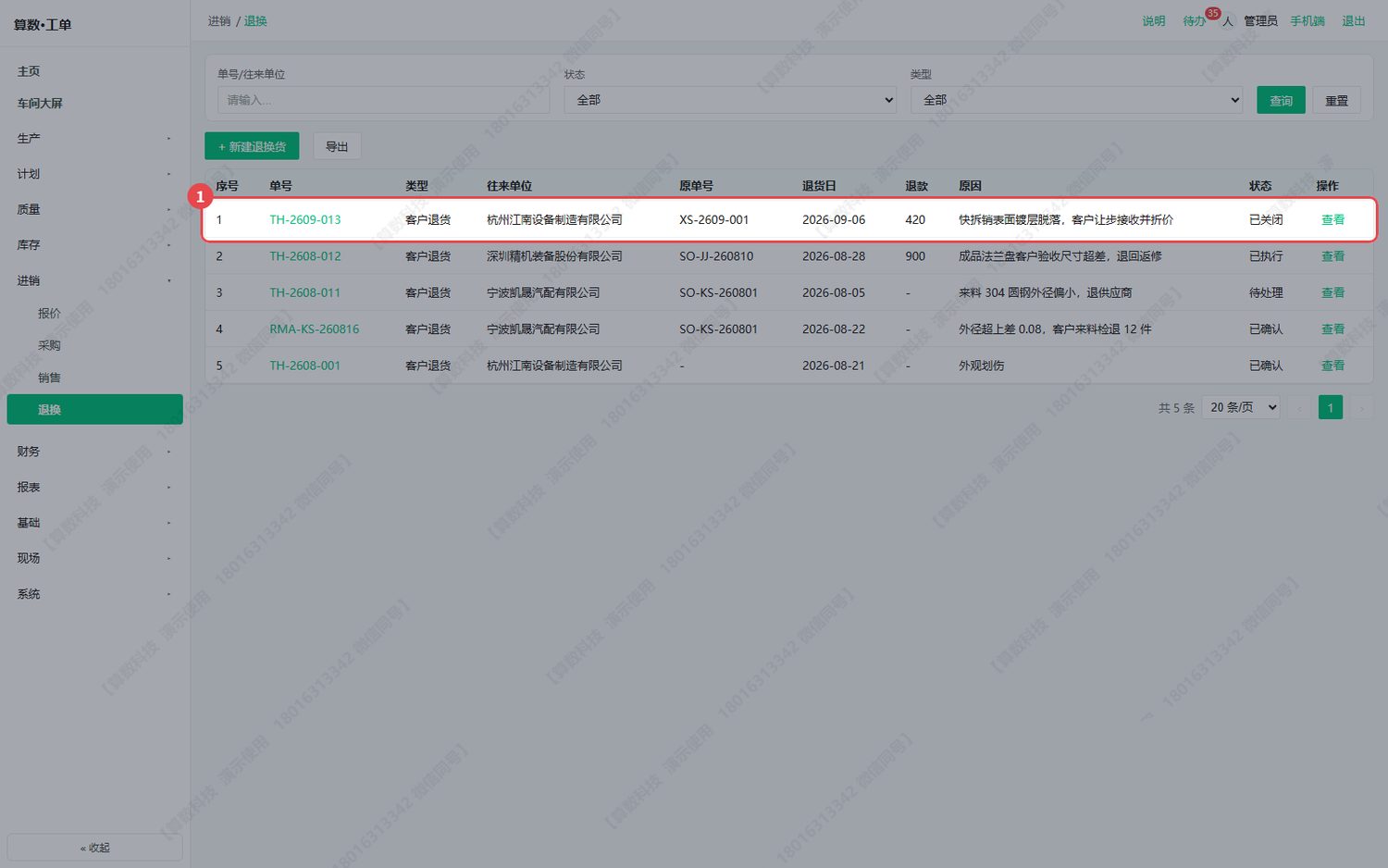Open the 待办 notifications with badge
The height and width of the screenshot is (868, 1388).
[1194, 21]
